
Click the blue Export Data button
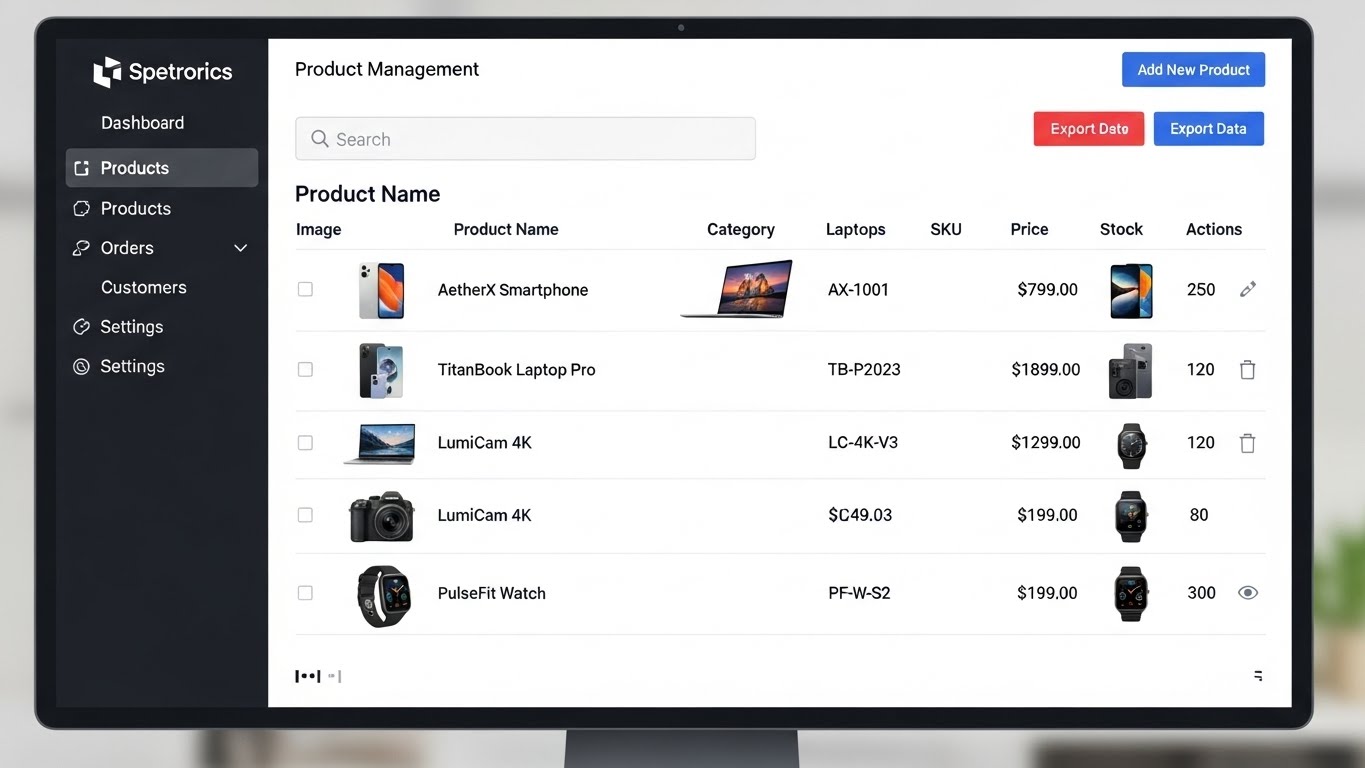(x=1208, y=129)
